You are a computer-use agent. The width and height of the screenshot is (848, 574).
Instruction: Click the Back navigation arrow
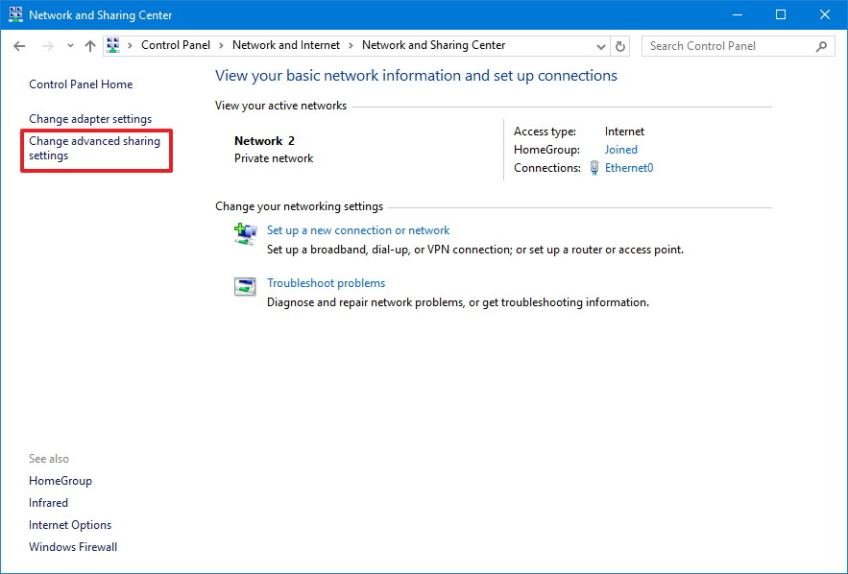pyautogui.click(x=19, y=46)
